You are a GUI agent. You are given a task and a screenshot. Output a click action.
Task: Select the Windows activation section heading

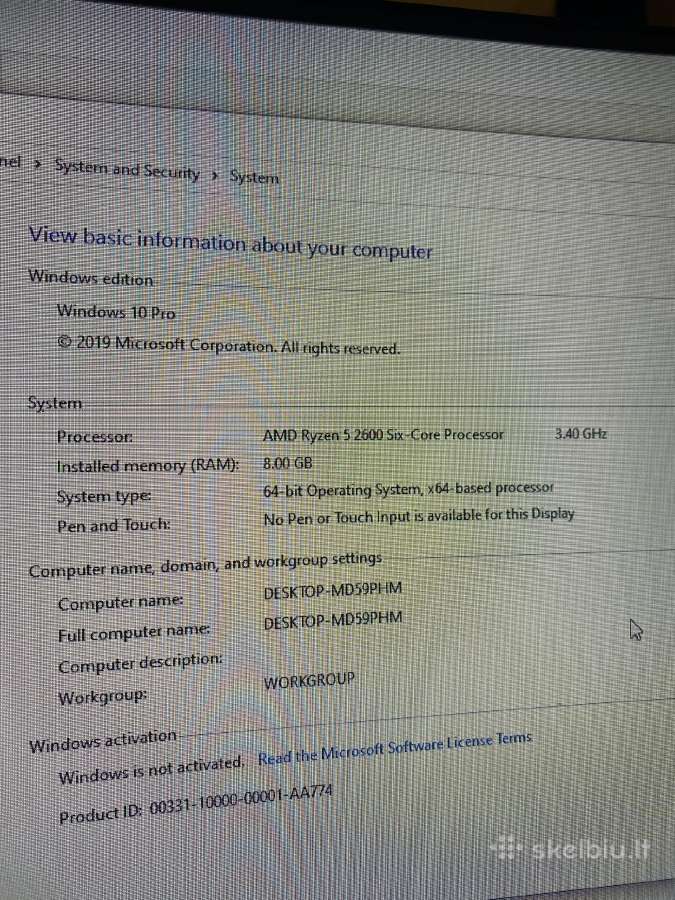pyautogui.click(x=103, y=740)
